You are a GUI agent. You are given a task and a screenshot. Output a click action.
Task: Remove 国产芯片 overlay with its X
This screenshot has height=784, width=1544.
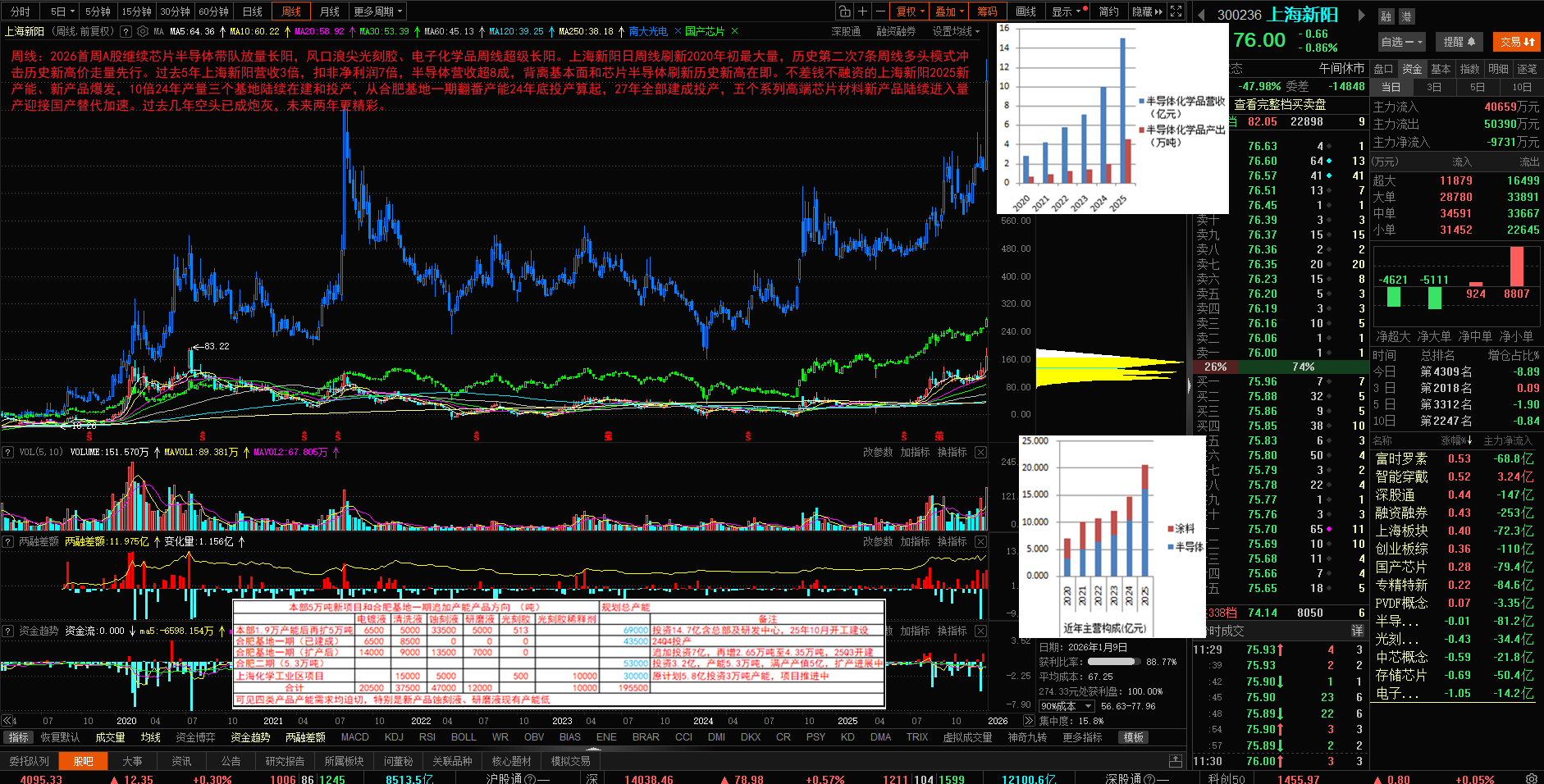point(734,31)
